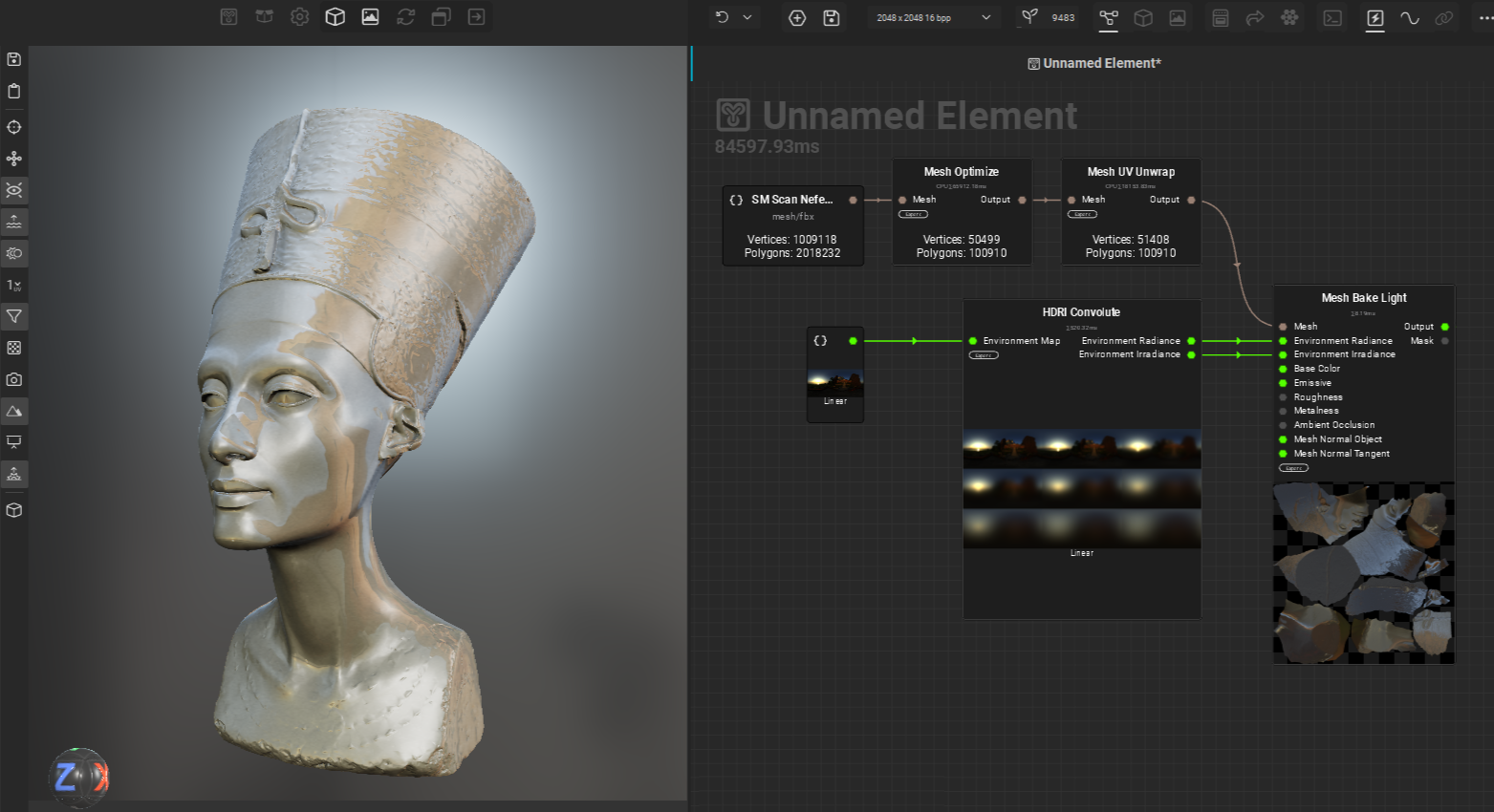Click the orientation gizmo in the 3D viewport
This screenshot has width=1494, height=812.
point(78,778)
